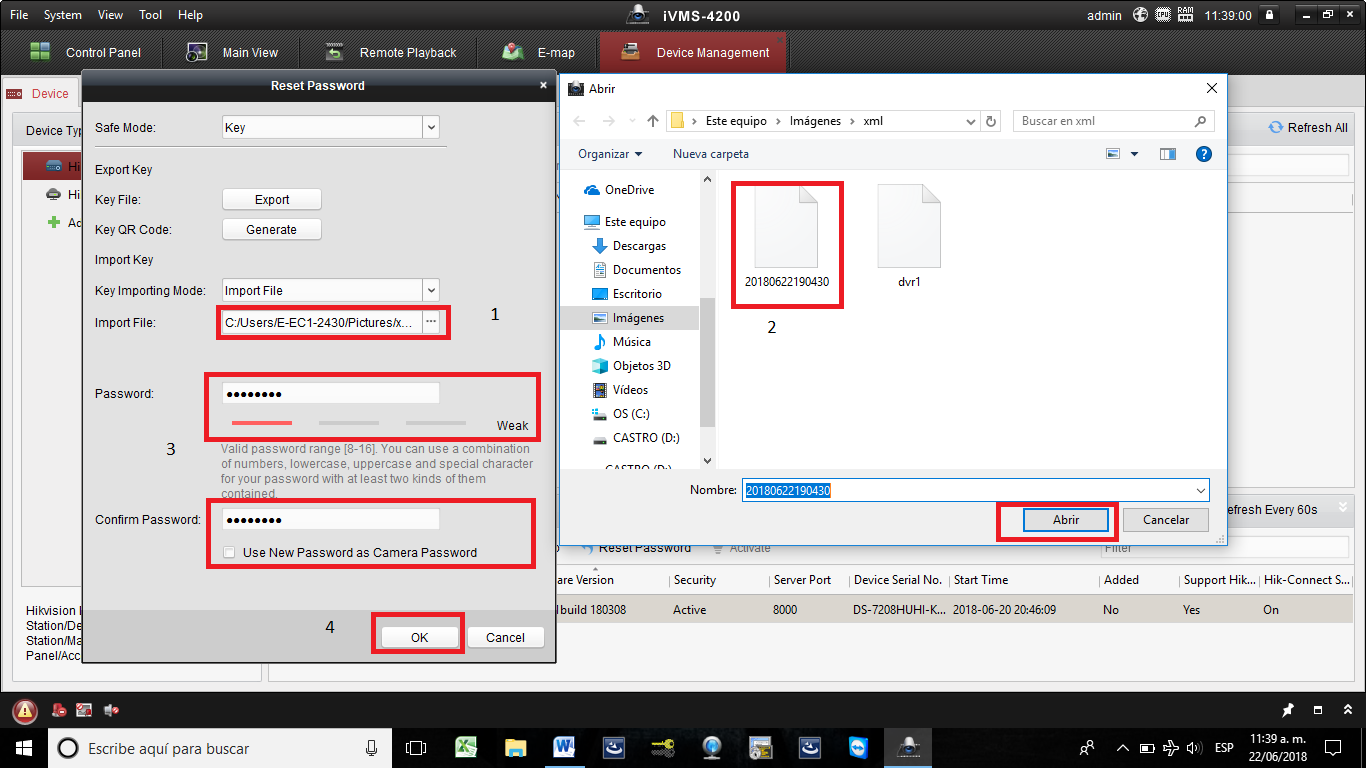Open the Safe Mode dropdown
1366x768 pixels.
pos(431,128)
